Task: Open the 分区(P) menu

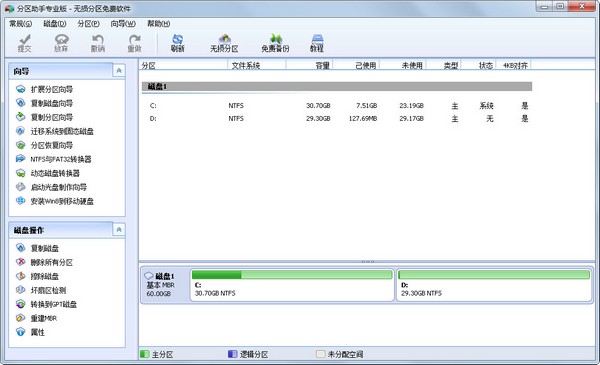Action: pyautogui.click(x=89, y=24)
